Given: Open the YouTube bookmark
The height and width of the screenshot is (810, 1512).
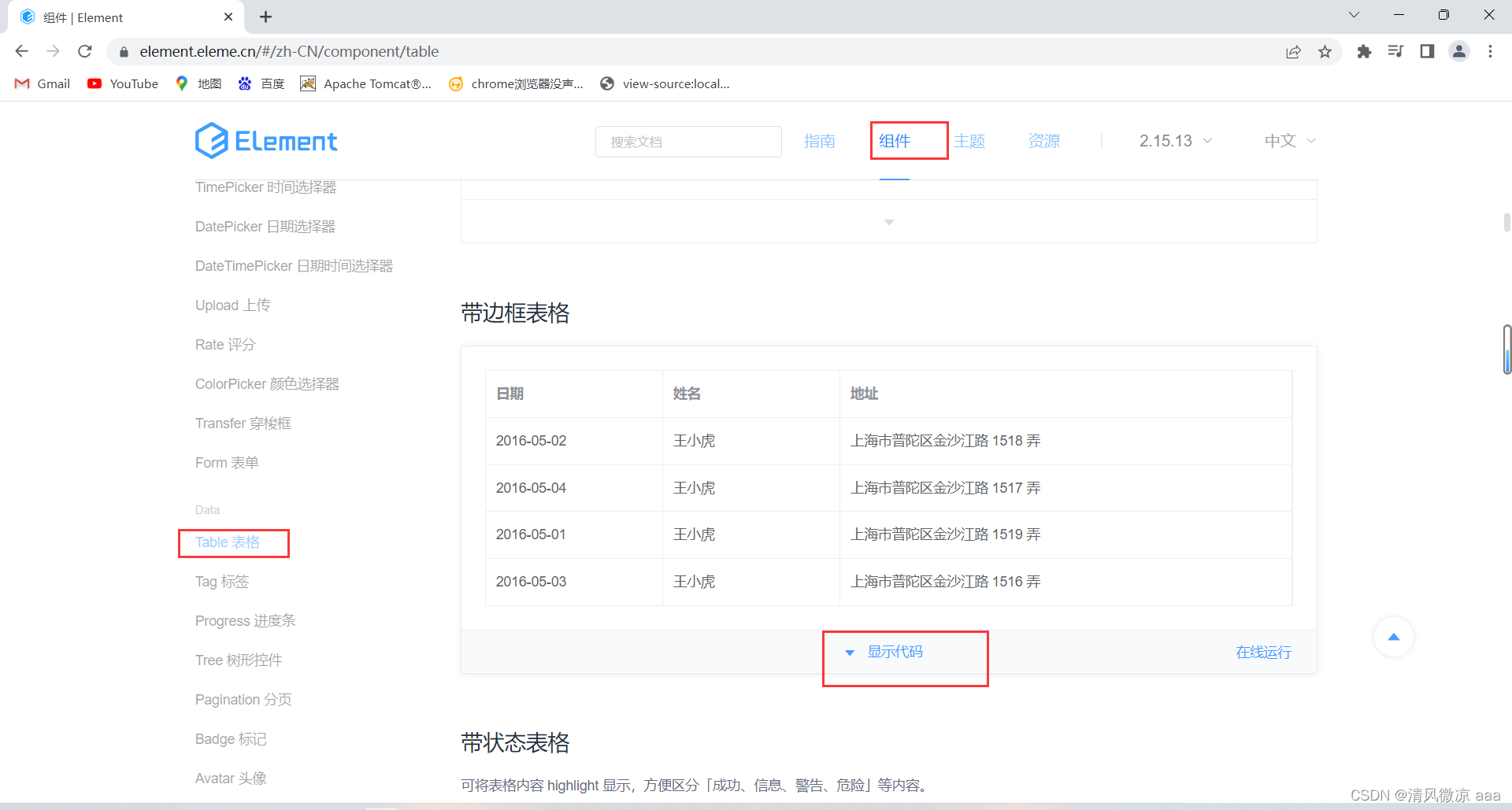Looking at the screenshot, I should [123, 83].
